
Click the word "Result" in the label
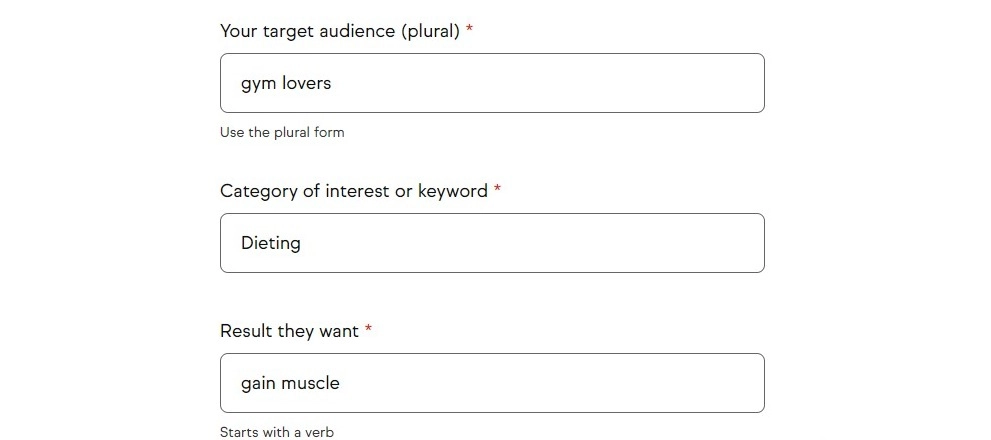(246, 331)
